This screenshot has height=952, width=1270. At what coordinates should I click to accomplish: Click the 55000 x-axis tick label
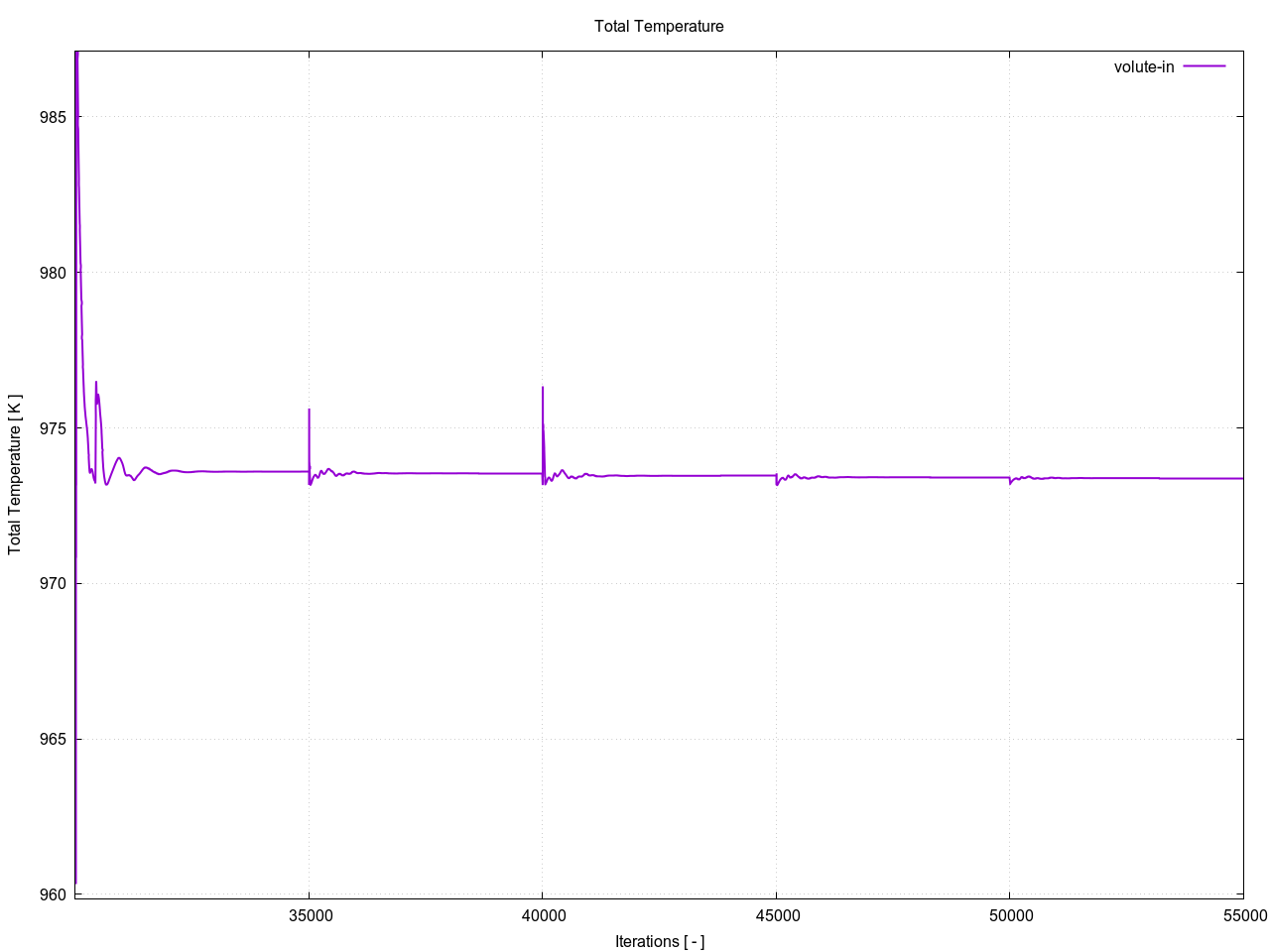[1243, 916]
